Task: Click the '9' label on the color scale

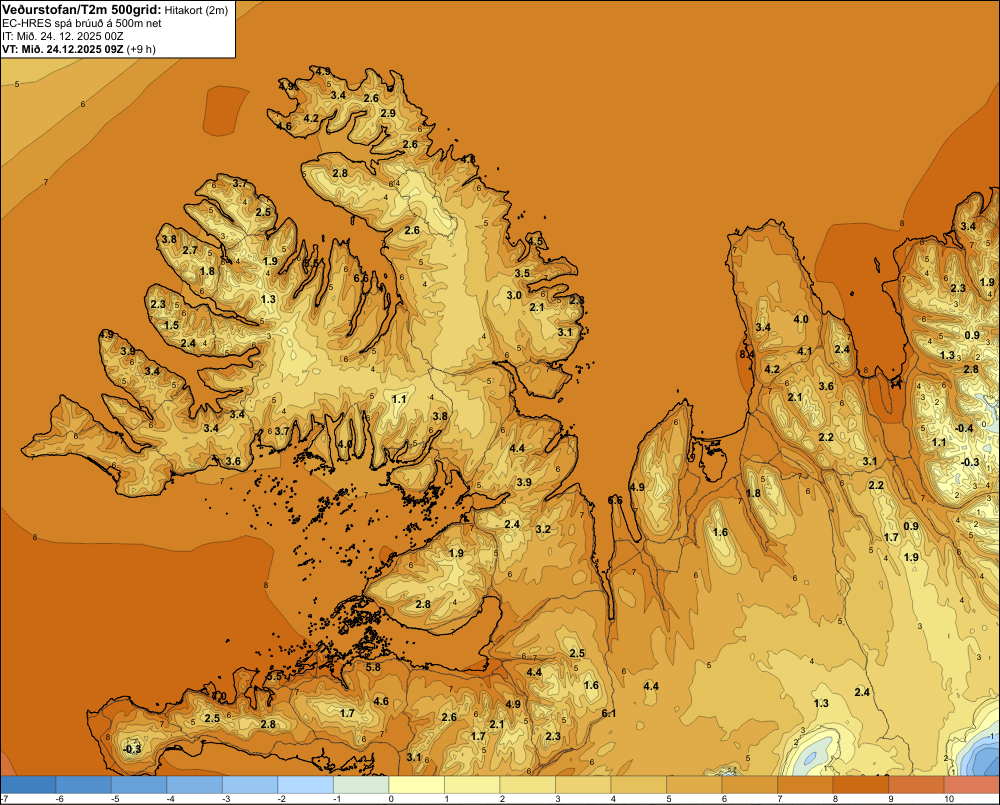Action: 891,799
